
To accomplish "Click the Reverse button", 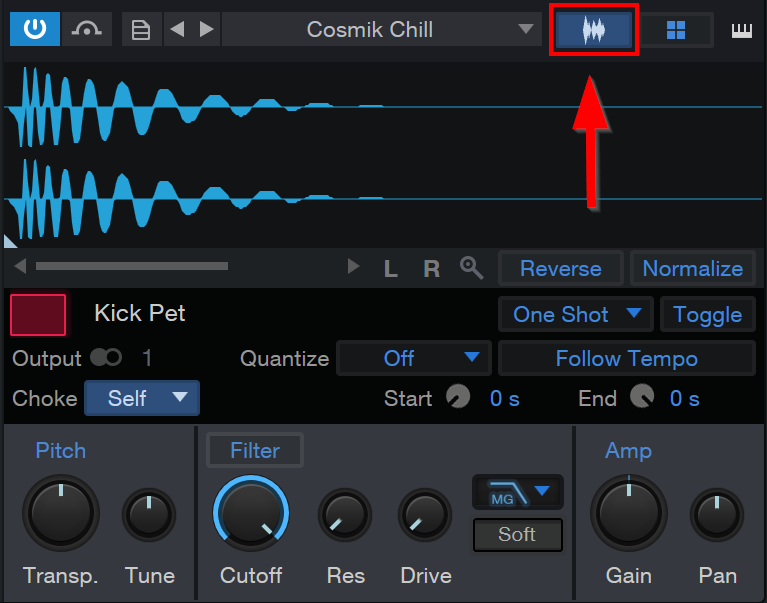I will point(561,268).
